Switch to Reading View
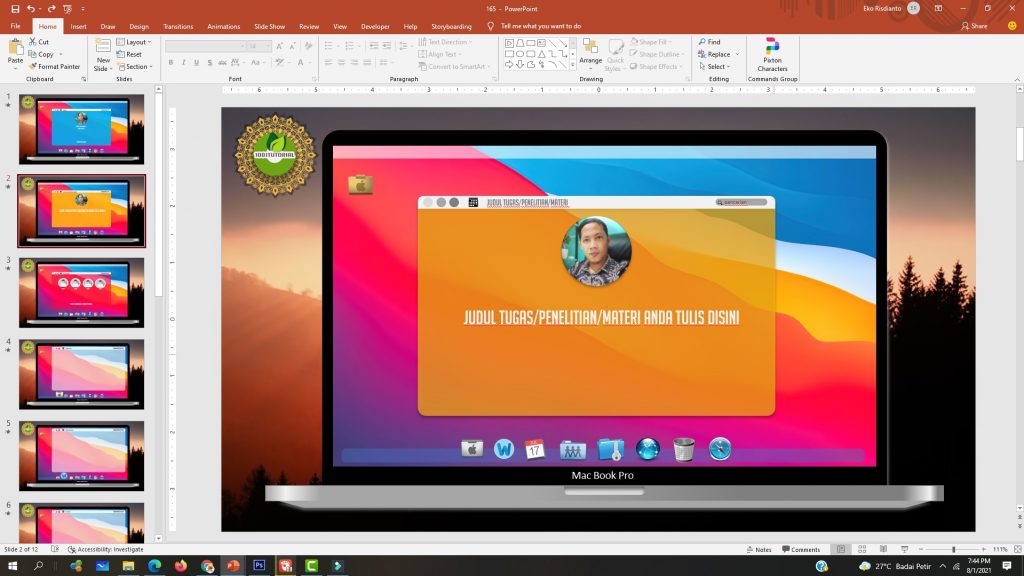 pyautogui.click(x=883, y=549)
